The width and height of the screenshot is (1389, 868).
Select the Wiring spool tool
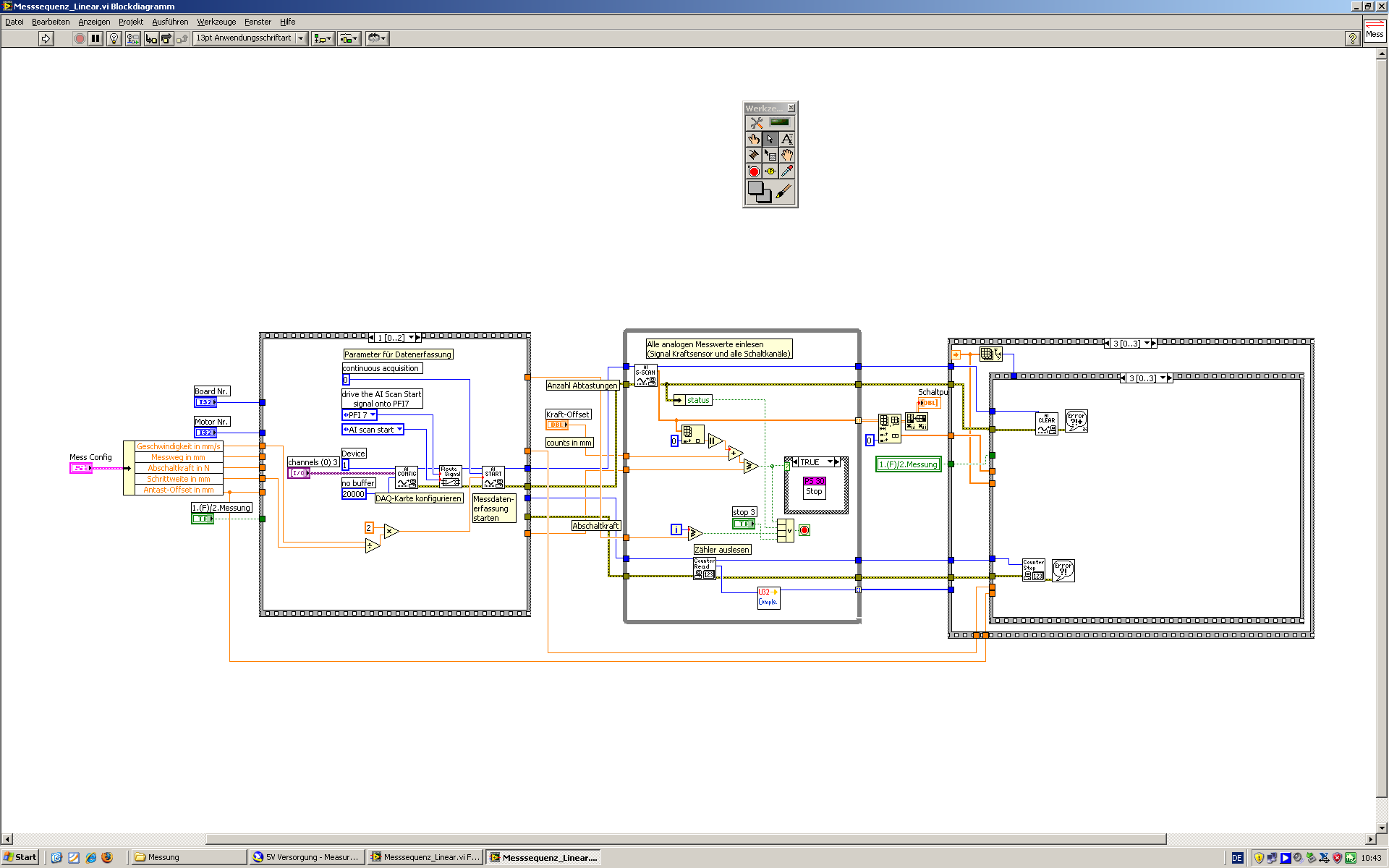tap(754, 155)
